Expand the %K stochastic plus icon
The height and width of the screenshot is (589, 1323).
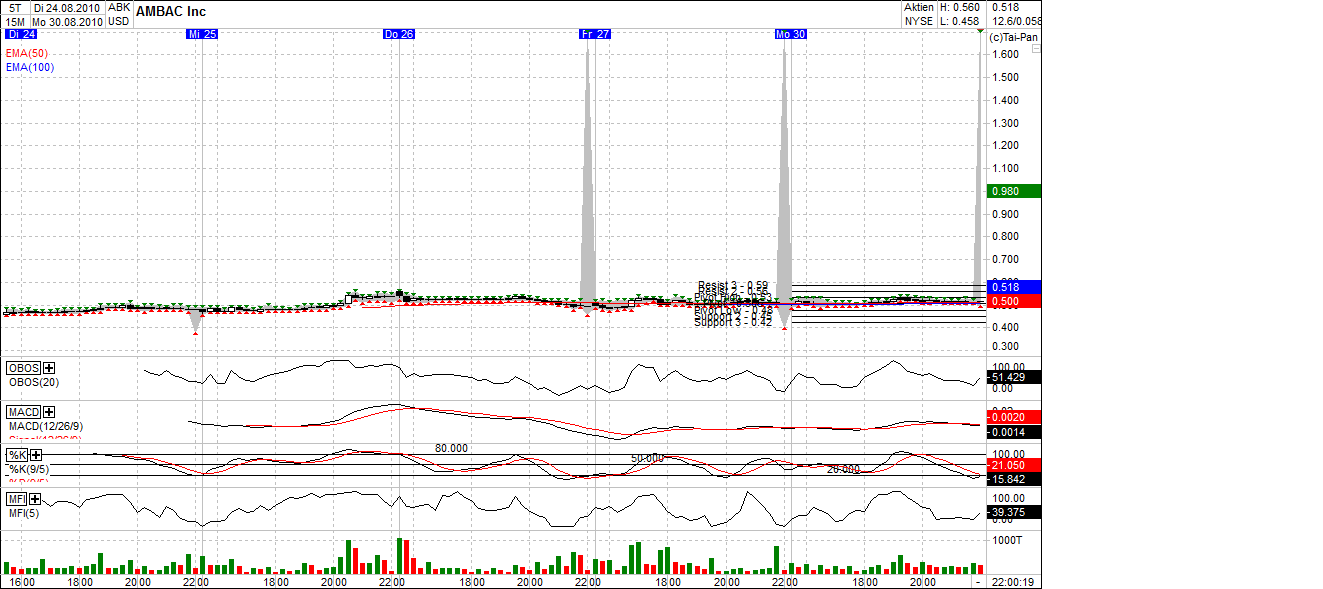coord(36,455)
